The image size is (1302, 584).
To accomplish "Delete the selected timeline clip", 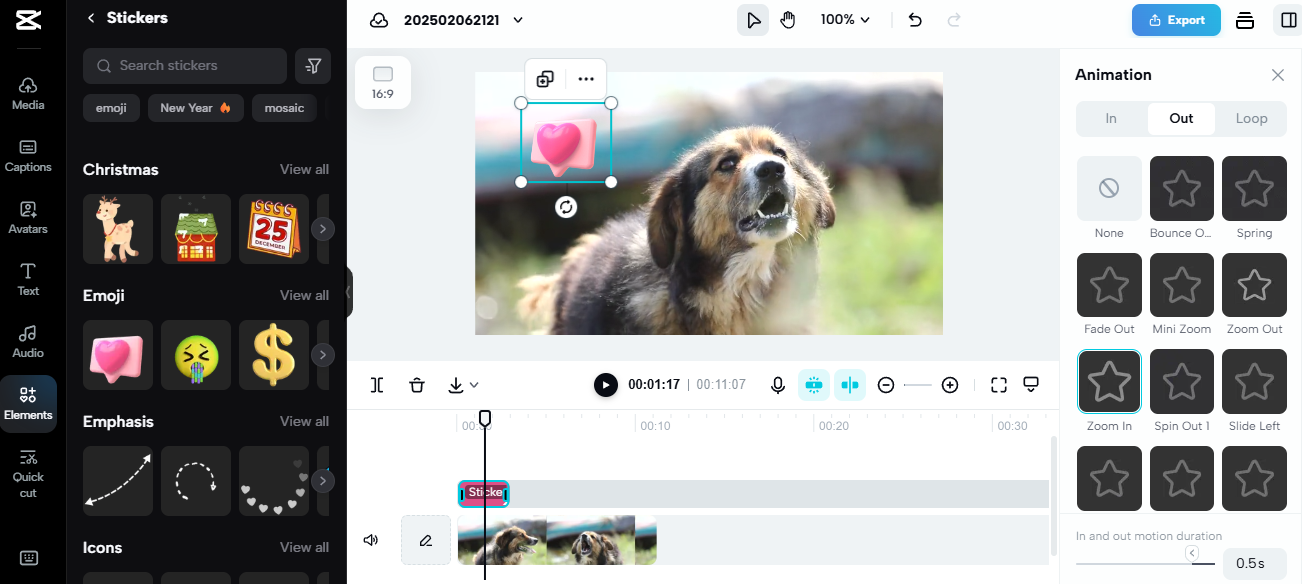I will pos(417,385).
